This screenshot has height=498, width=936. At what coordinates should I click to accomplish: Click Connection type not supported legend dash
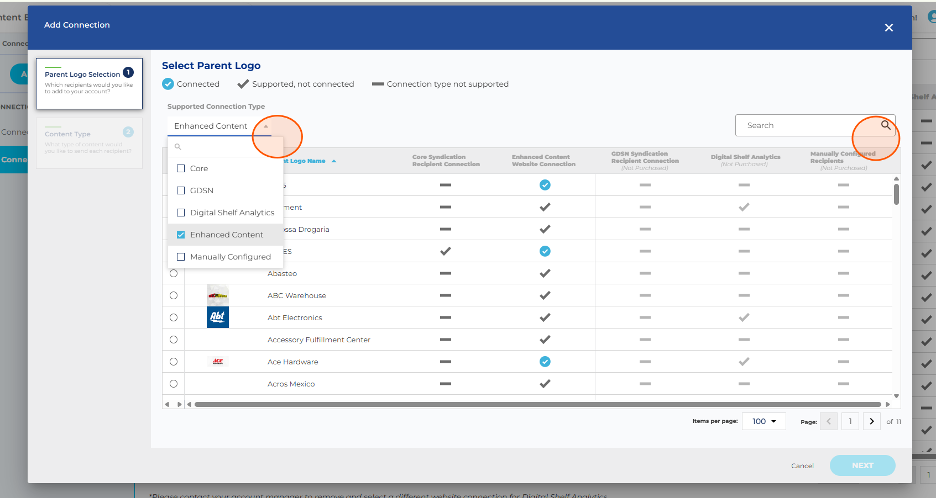pyautogui.click(x=377, y=84)
